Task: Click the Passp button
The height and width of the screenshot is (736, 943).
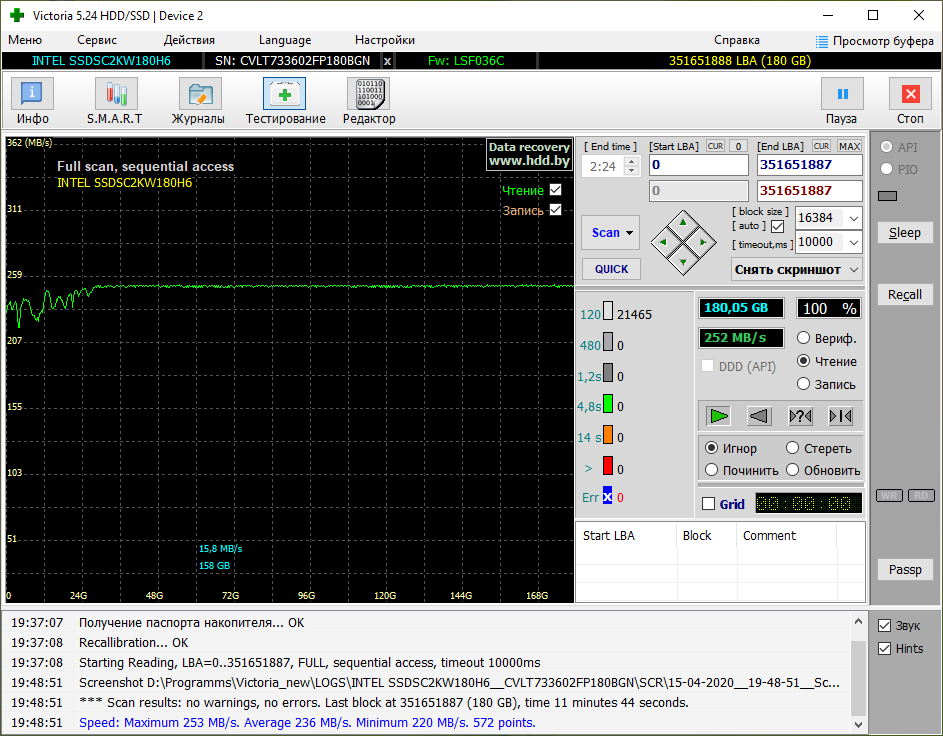Action: click(x=905, y=569)
